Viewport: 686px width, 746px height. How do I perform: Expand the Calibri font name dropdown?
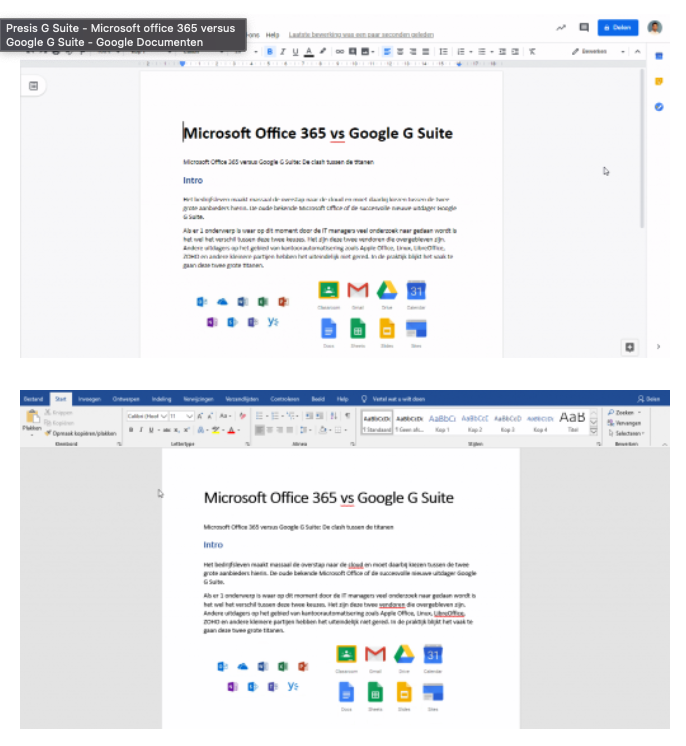(x=163, y=414)
